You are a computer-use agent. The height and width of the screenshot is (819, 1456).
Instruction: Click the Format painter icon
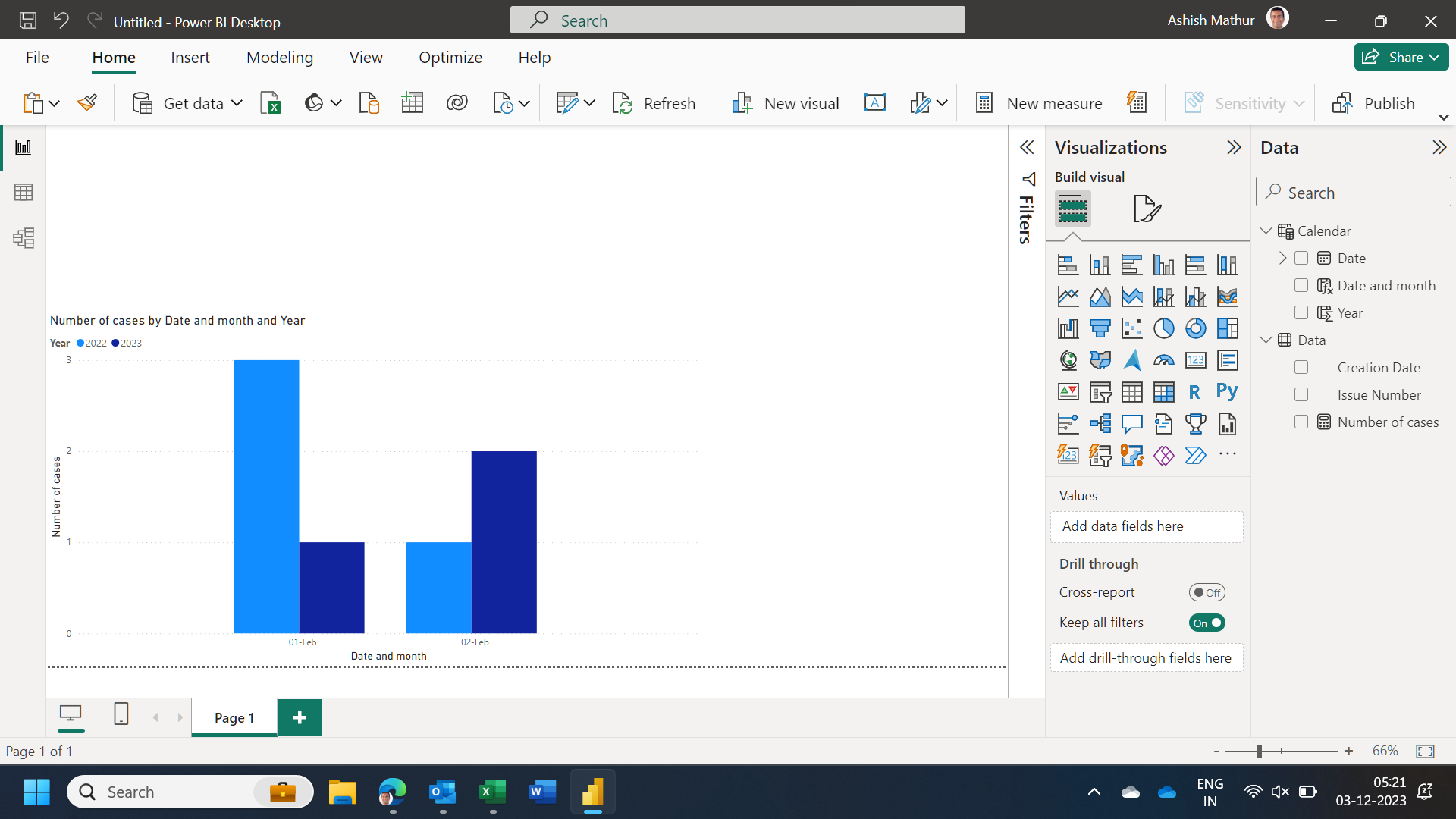[x=87, y=103]
